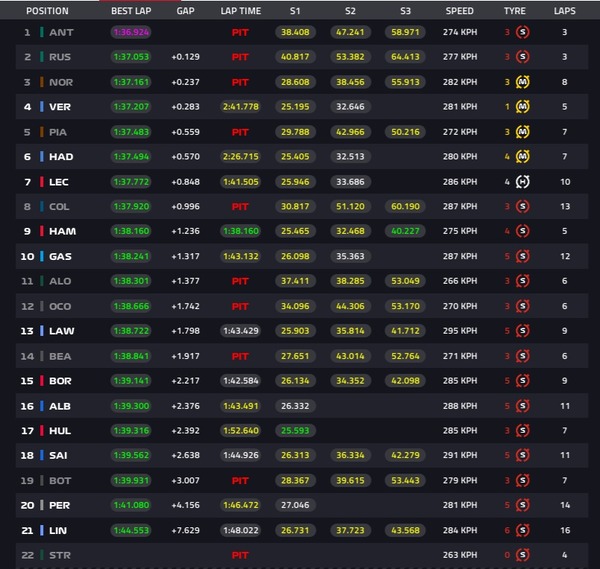The image size is (600, 569).
Task: Click the soft tyre icon in OCO row
Action: click(x=522, y=306)
